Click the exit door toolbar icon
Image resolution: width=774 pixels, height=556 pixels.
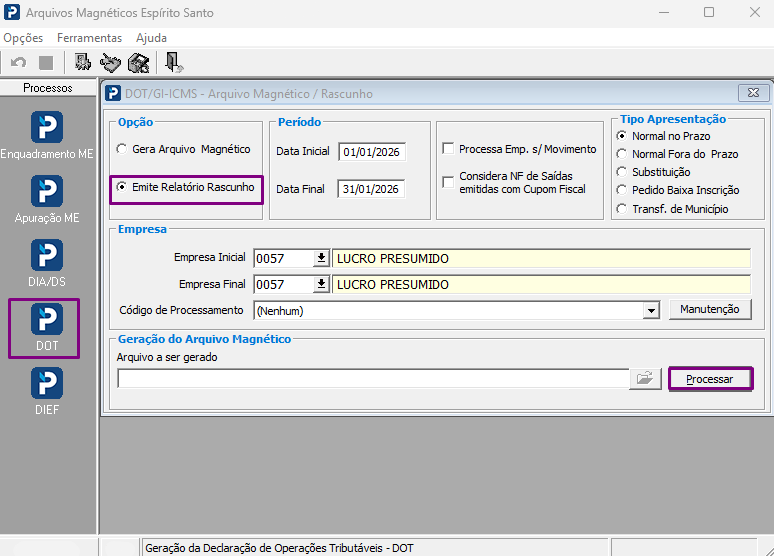tap(174, 63)
